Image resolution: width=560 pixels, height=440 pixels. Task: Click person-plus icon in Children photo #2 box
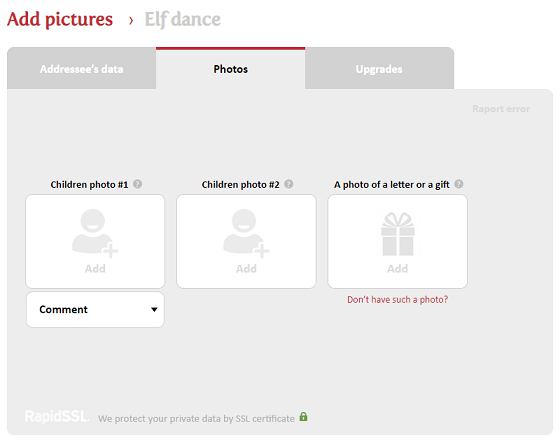click(246, 233)
